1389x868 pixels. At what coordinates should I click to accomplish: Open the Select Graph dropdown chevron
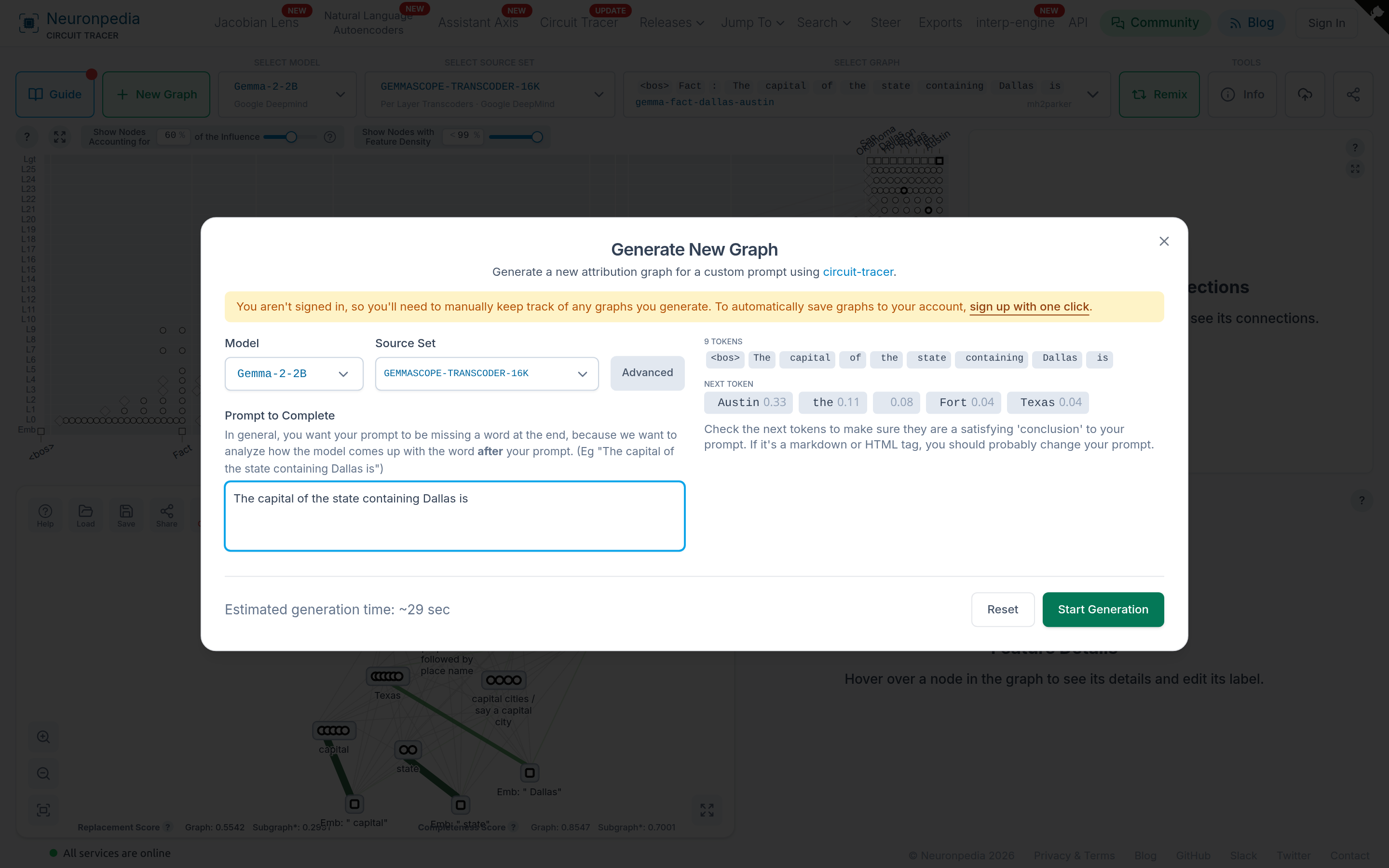tap(1093, 95)
